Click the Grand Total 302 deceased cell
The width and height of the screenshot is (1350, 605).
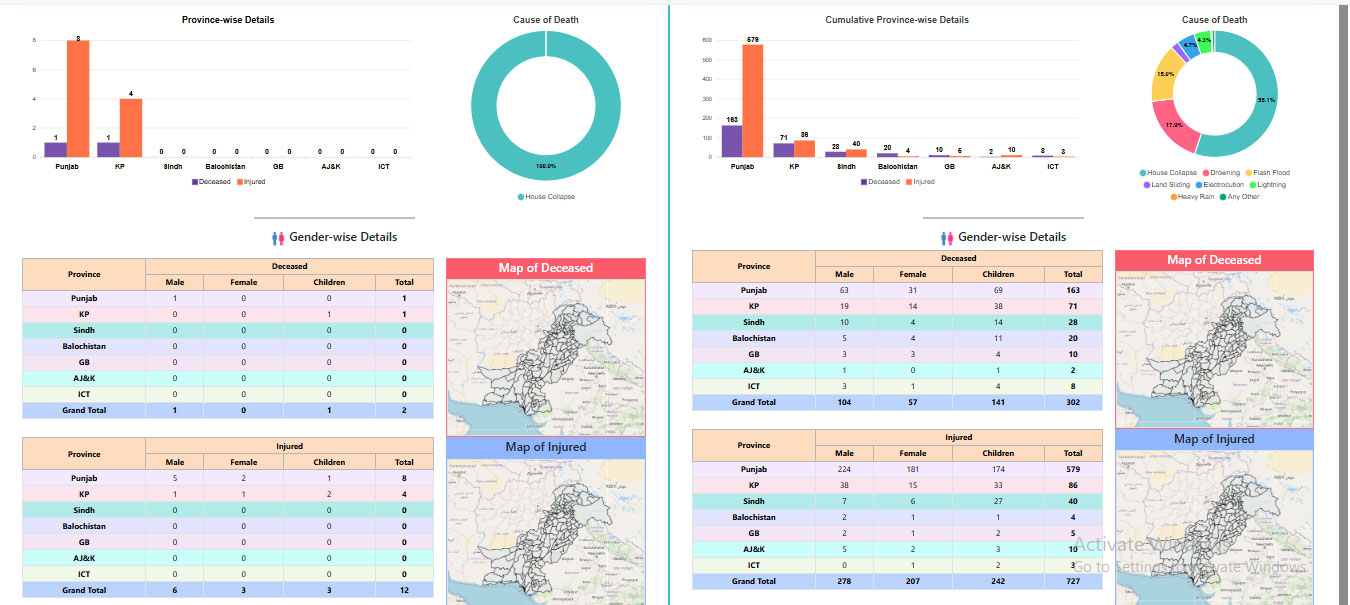click(1072, 402)
